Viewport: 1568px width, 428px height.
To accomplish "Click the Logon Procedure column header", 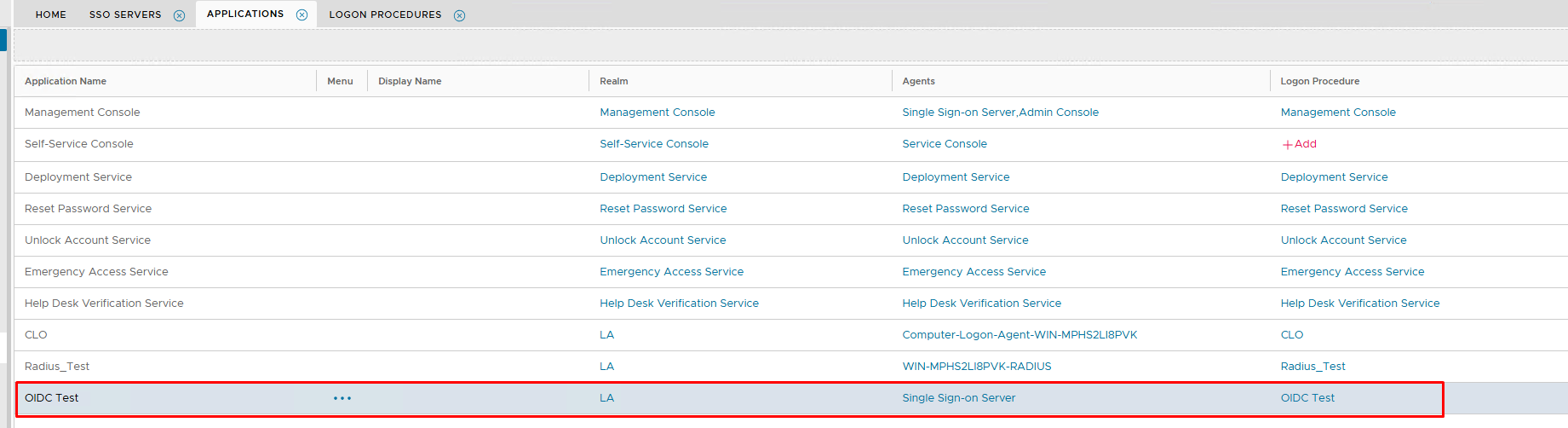I will coord(1319,81).
